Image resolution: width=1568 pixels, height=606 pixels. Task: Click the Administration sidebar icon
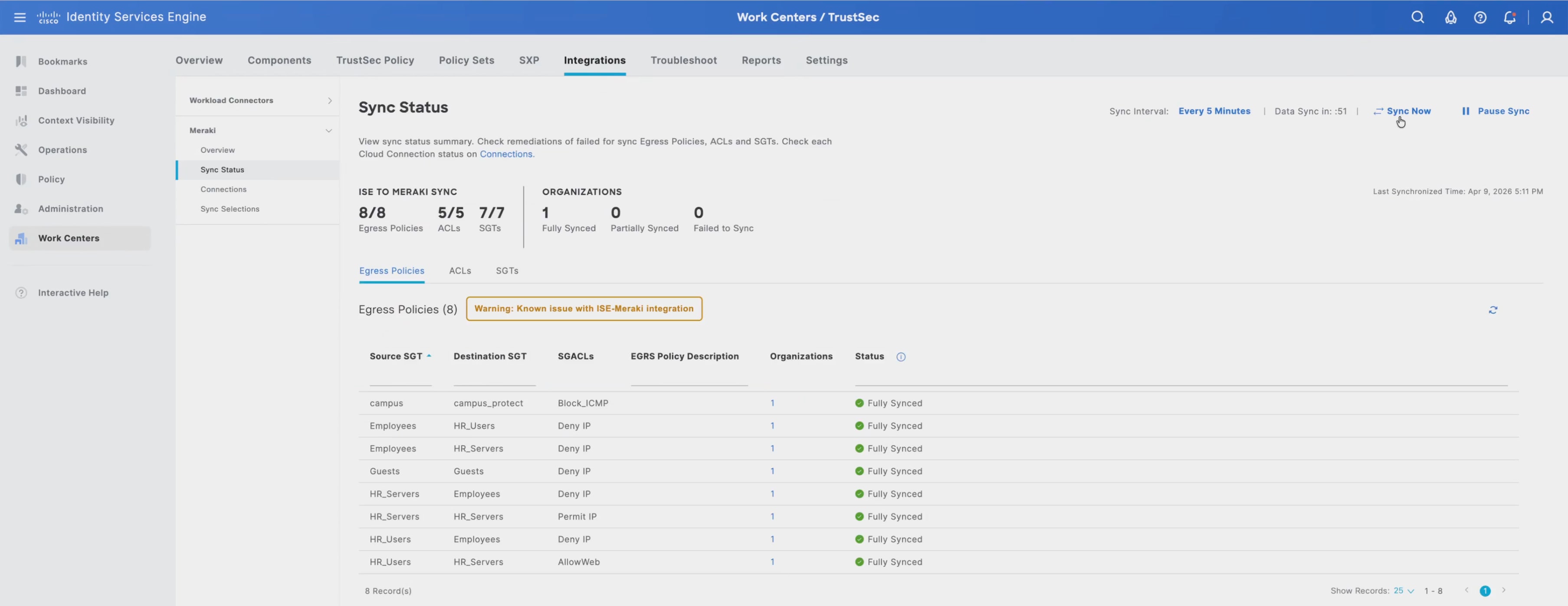[x=21, y=209]
